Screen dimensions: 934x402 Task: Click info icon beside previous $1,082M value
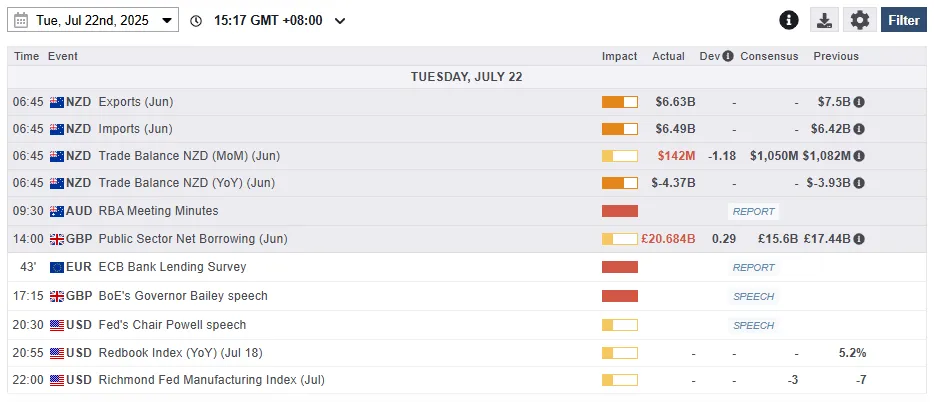coord(859,156)
